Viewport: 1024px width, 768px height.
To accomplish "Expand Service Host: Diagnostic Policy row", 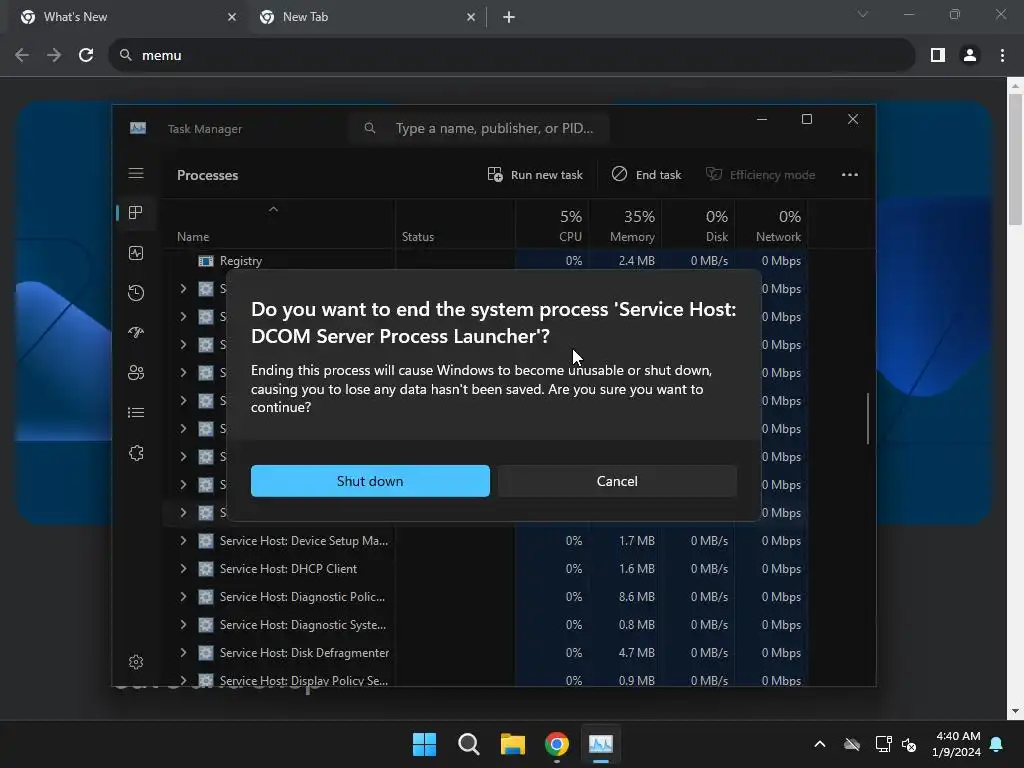I will coord(184,597).
